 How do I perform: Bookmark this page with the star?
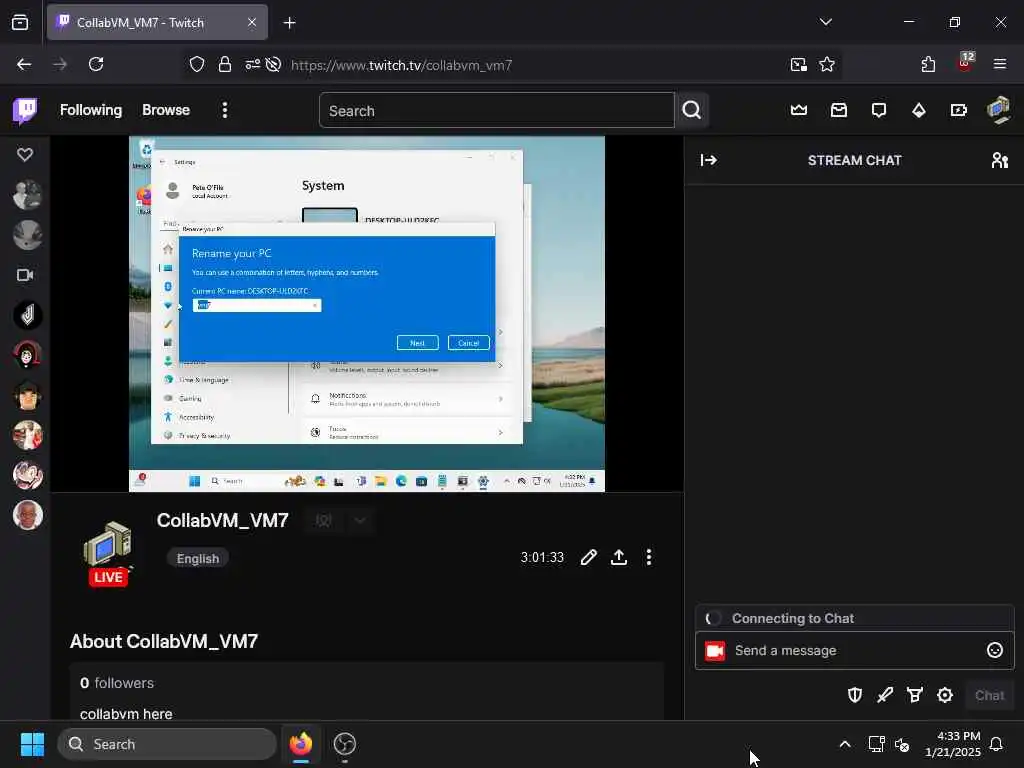coord(827,64)
